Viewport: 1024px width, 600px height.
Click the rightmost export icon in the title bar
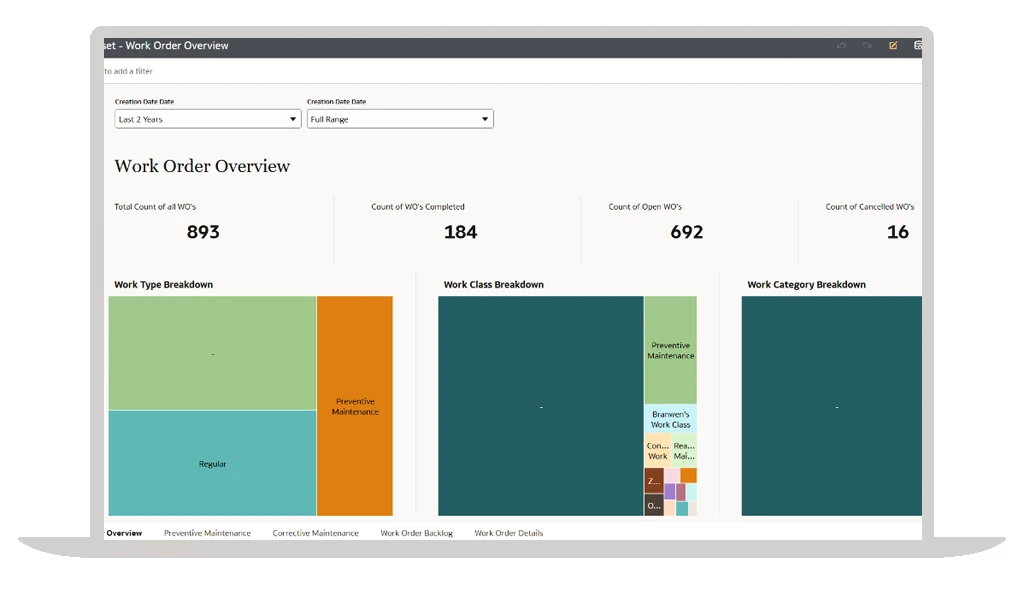918,45
